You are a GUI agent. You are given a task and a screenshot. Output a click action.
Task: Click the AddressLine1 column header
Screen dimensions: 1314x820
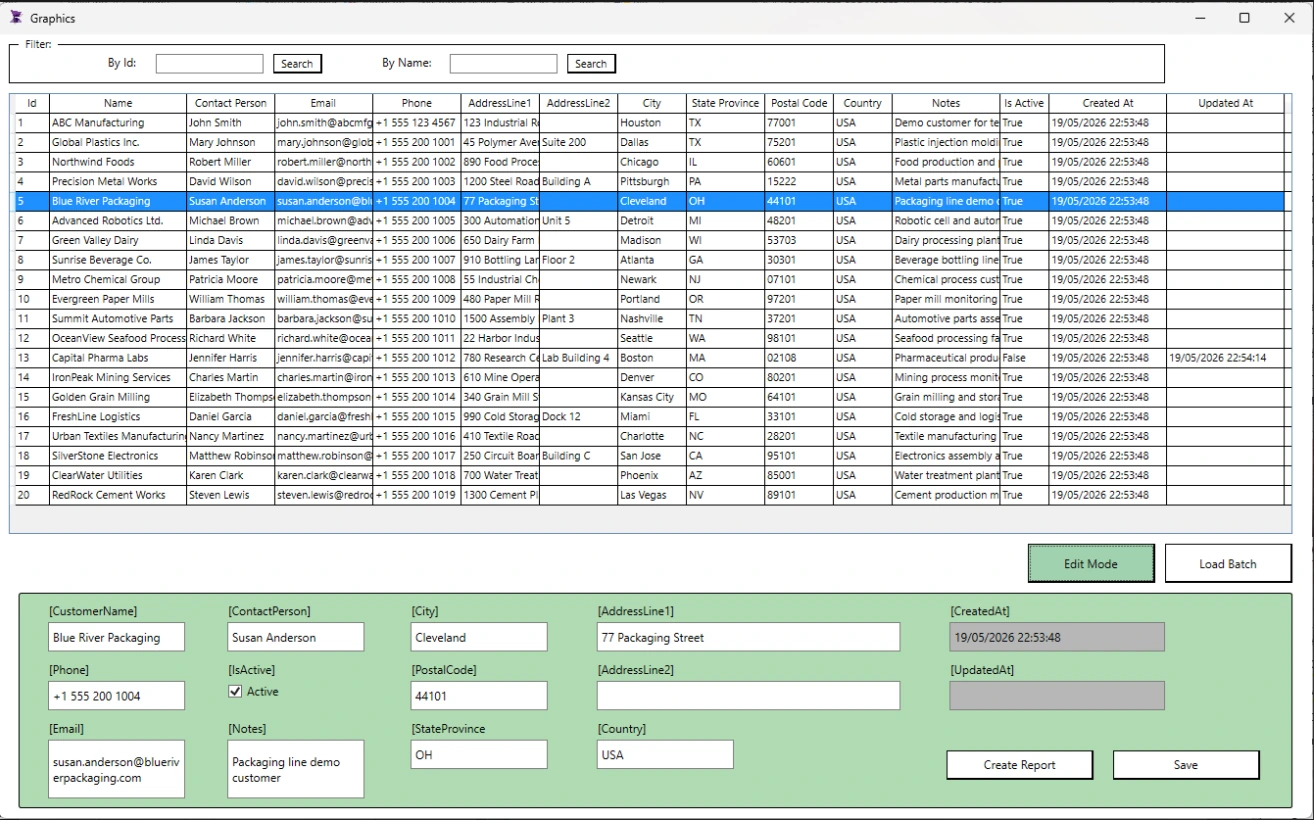tap(500, 103)
